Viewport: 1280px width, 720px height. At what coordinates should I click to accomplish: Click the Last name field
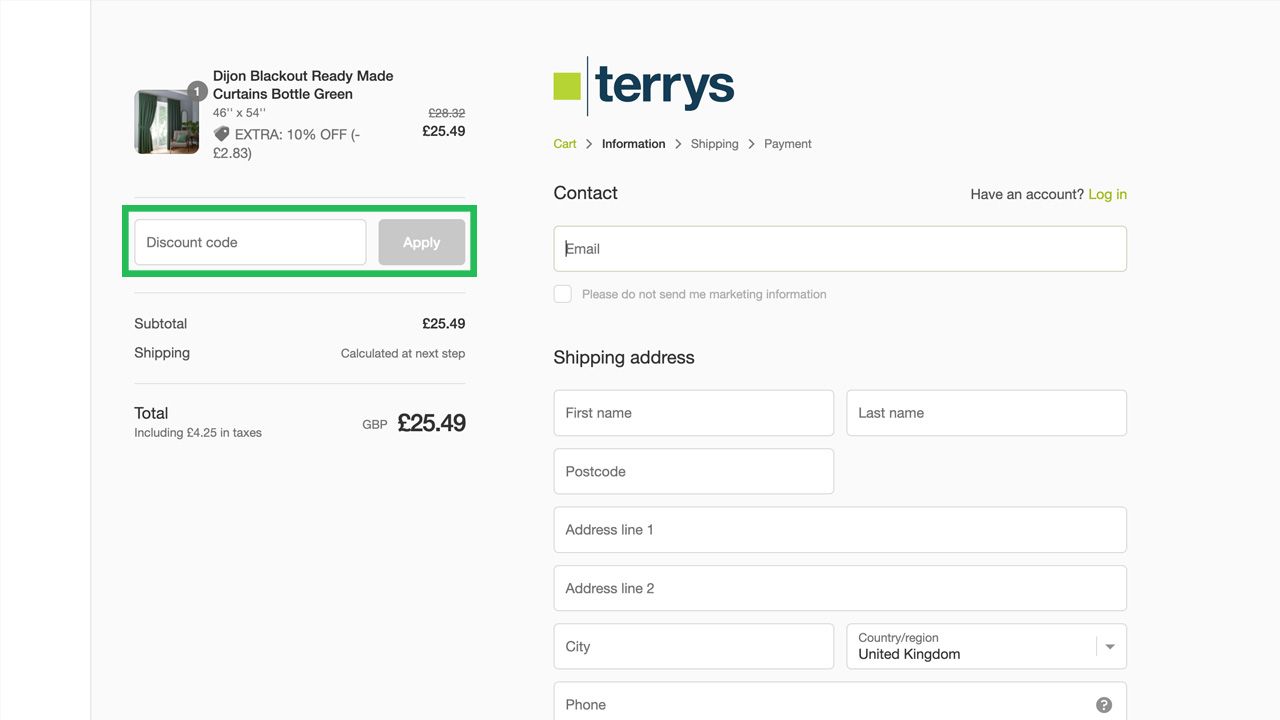click(x=986, y=413)
